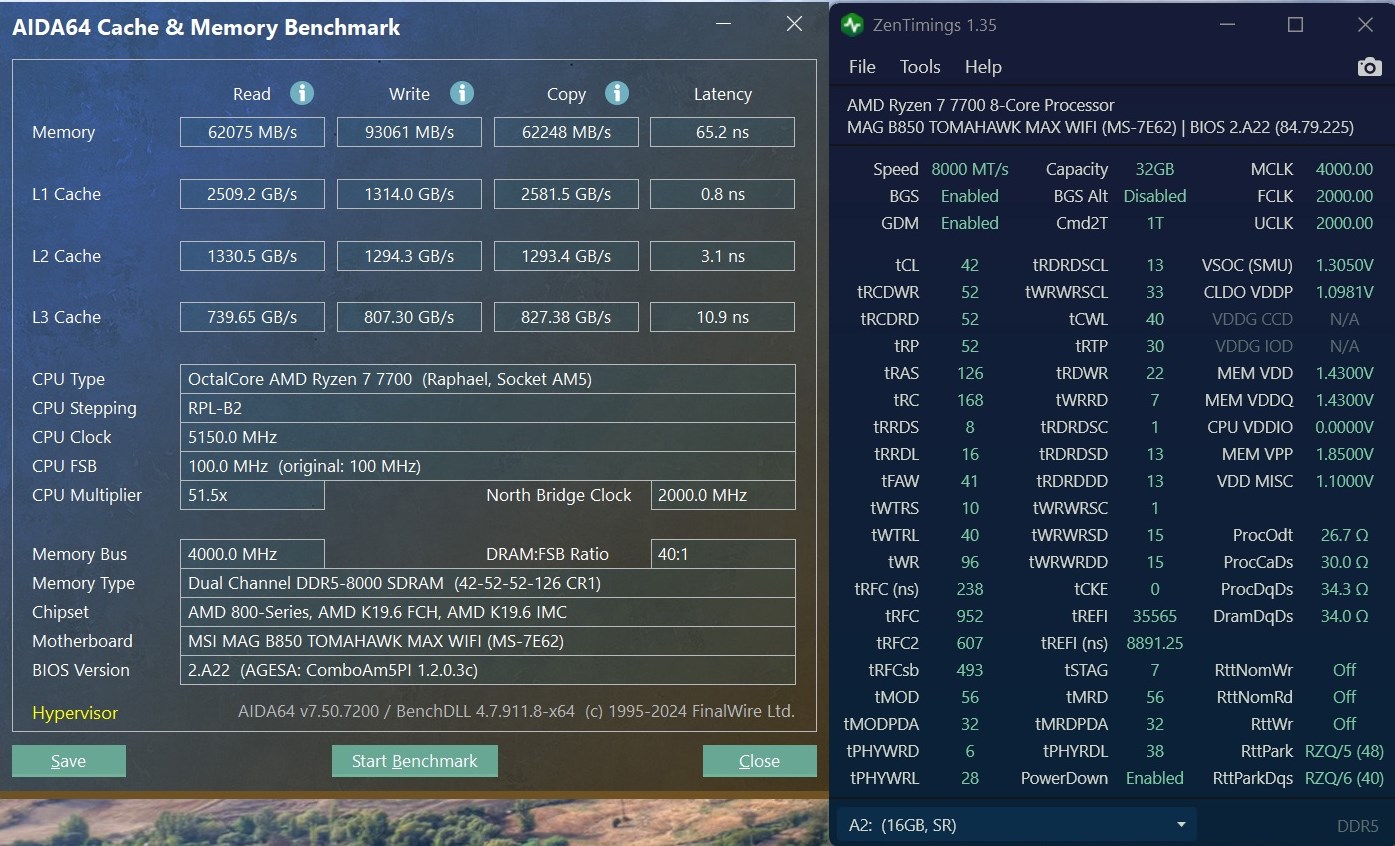Click the Memory Type DDR5-8000 field
This screenshot has height=846, width=1395.
pyautogui.click(x=487, y=583)
